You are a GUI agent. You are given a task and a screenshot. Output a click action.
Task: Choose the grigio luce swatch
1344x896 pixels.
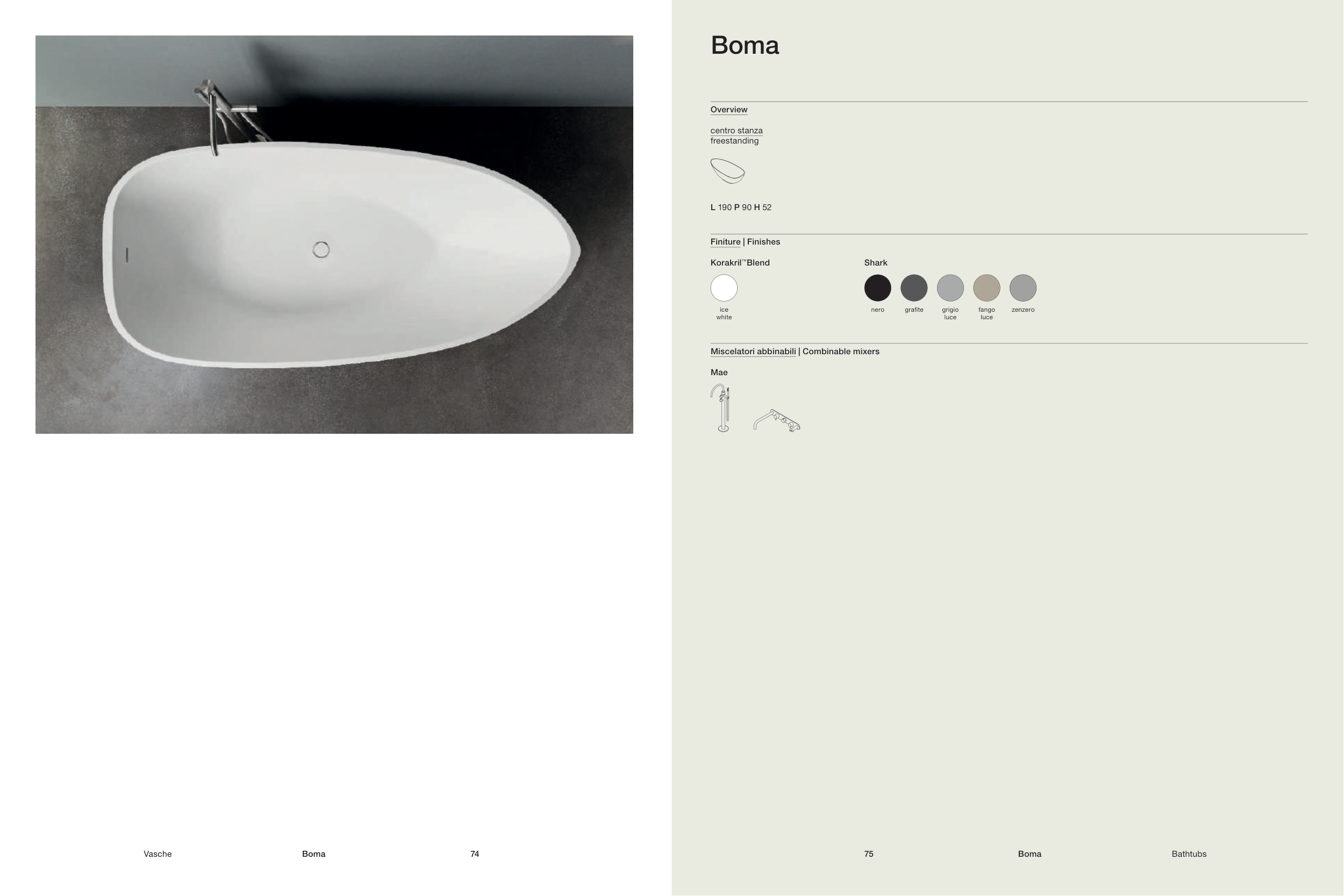[950, 288]
